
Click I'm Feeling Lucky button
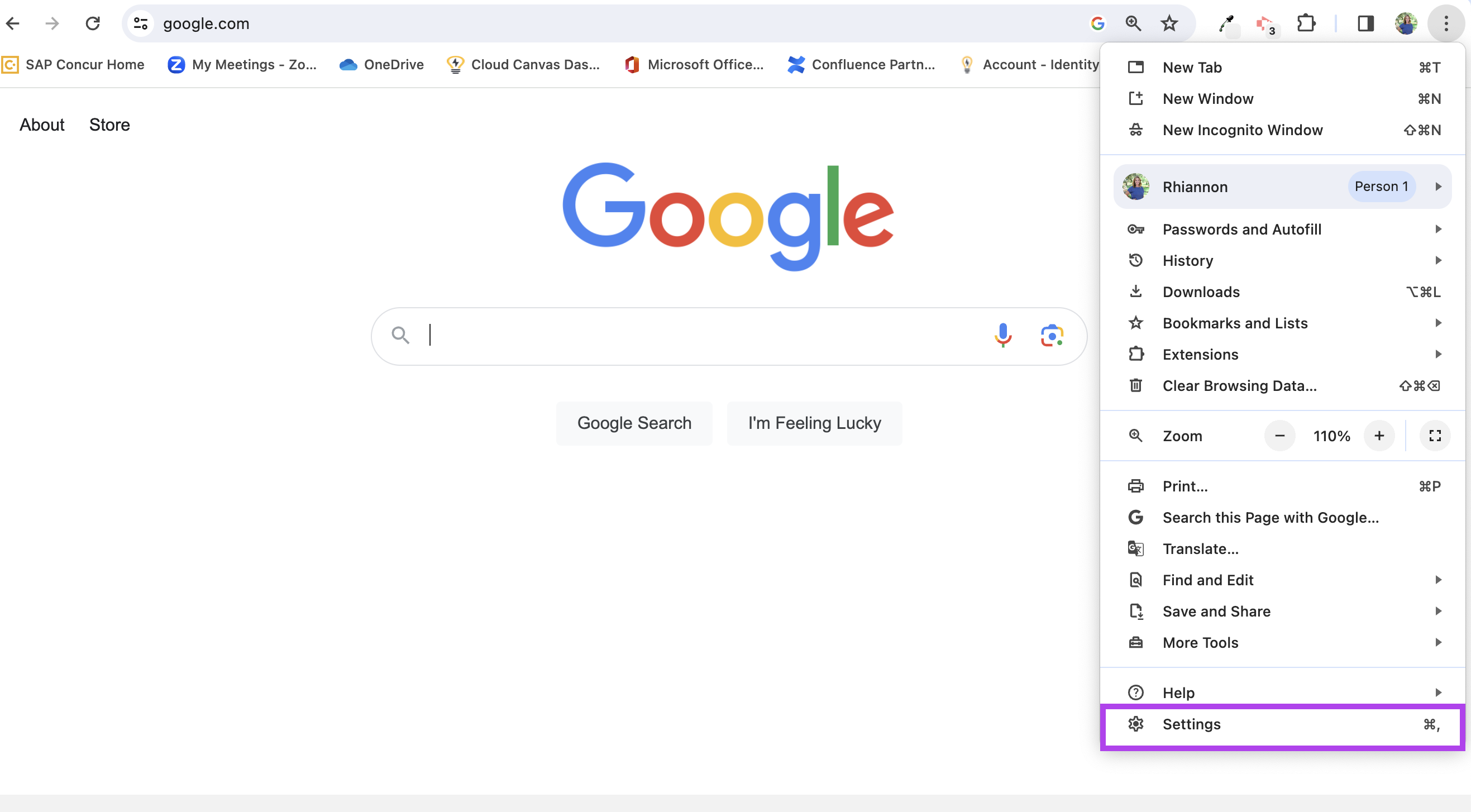click(x=814, y=423)
